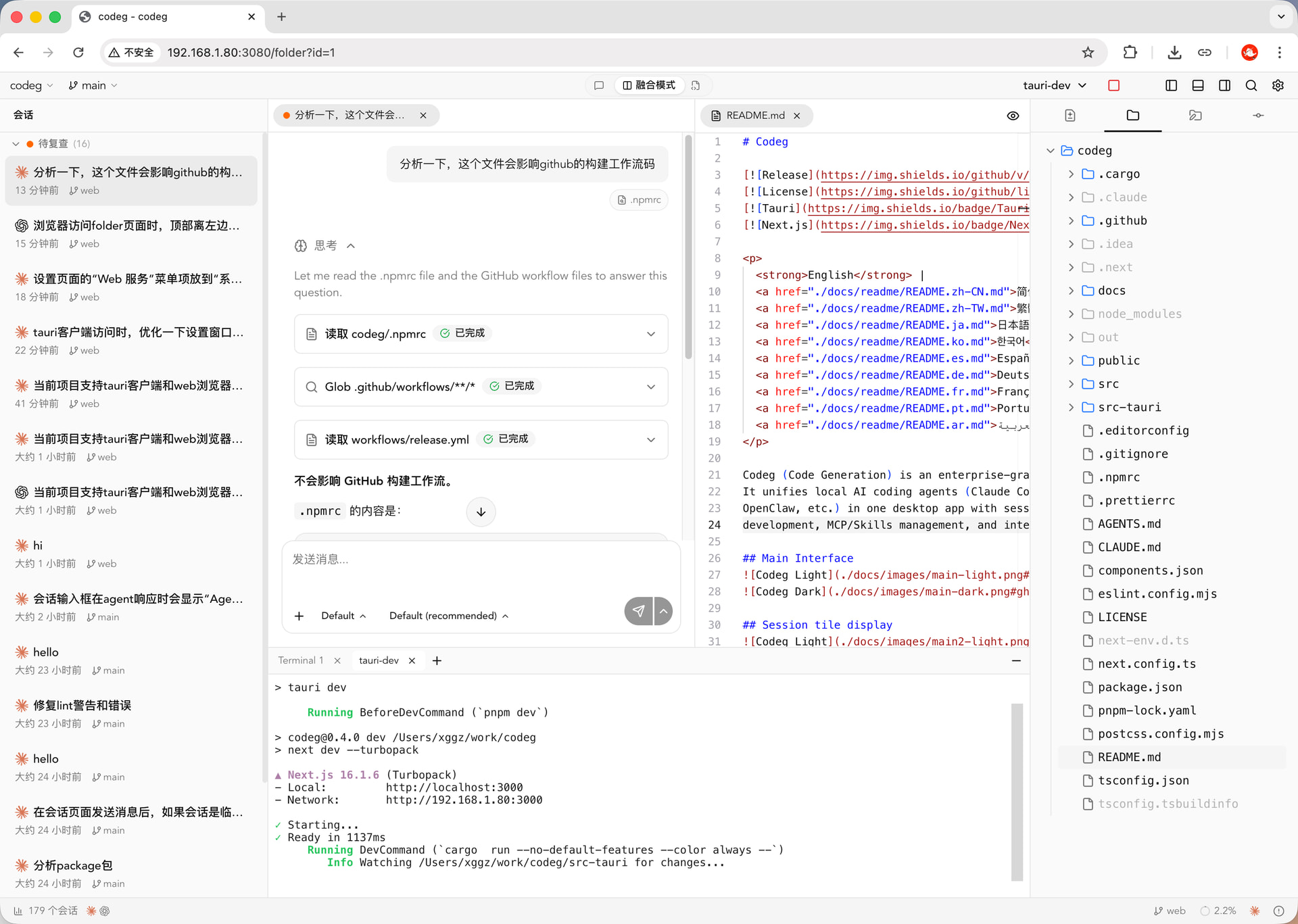Open the folder tree tab in right panel
1298x924 pixels.
pyautogui.click(x=1133, y=116)
